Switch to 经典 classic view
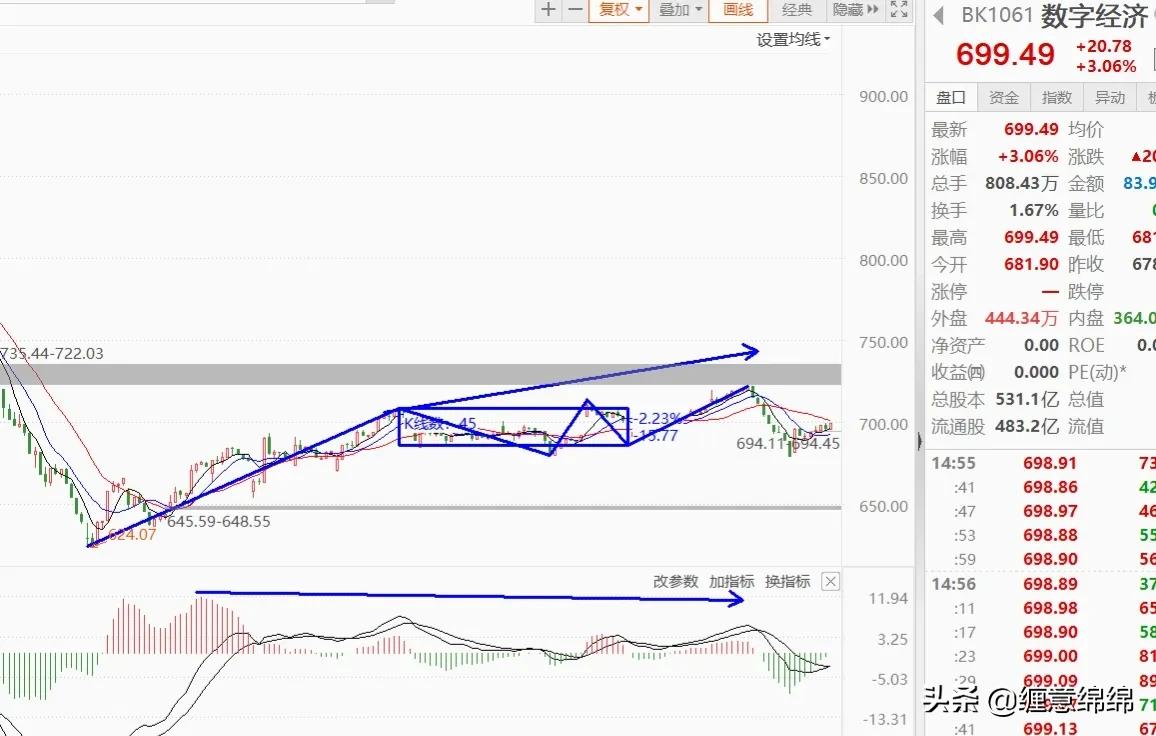The image size is (1156, 736). point(796,10)
